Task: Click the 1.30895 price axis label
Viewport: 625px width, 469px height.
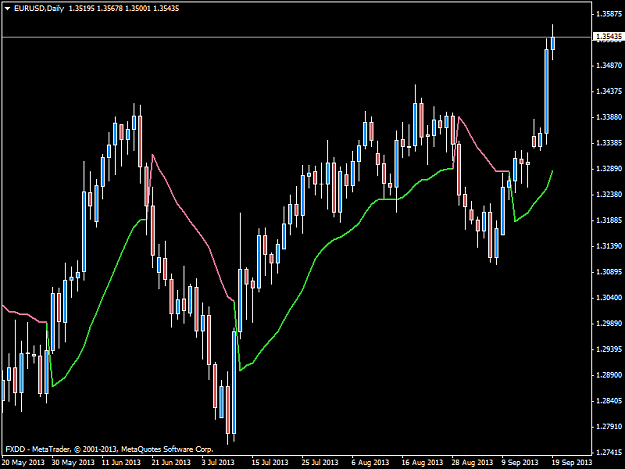Action: [x=609, y=272]
